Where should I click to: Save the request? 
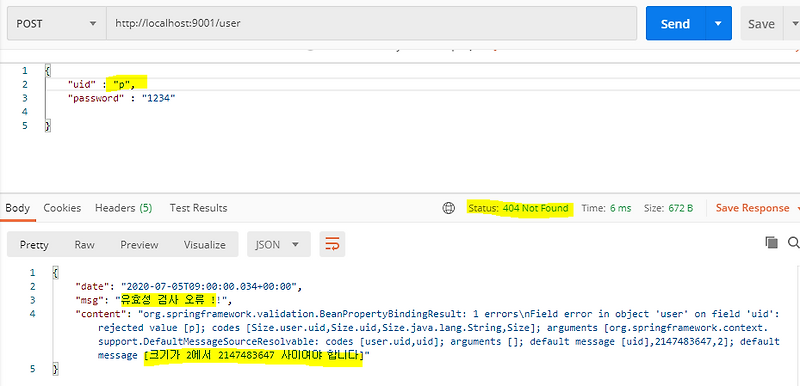pos(761,23)
